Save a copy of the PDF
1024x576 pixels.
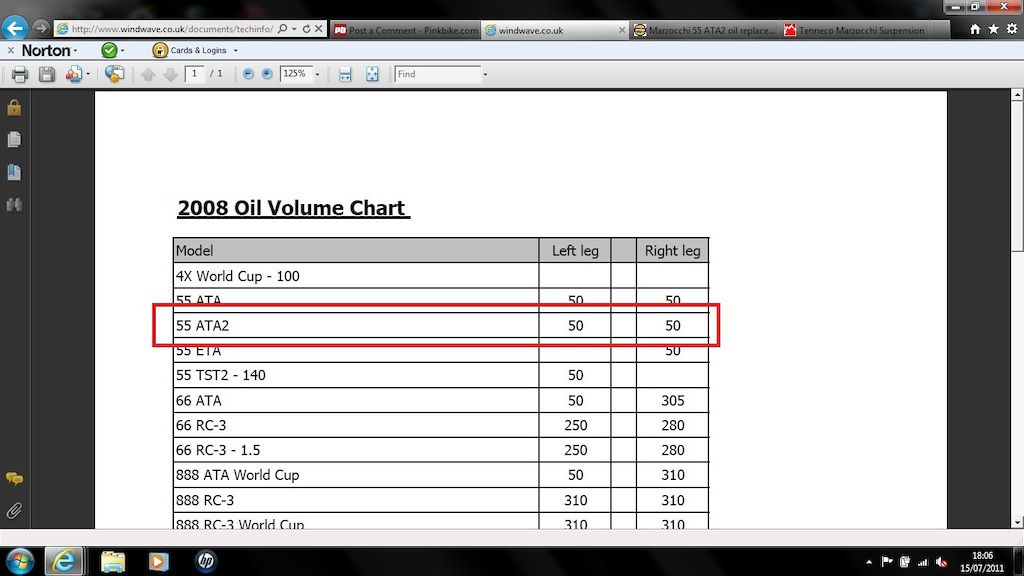point(47,74)
